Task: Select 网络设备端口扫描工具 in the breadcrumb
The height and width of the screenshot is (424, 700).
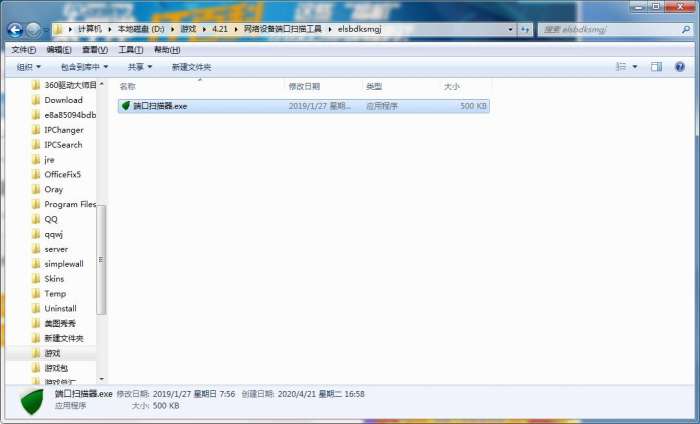Action: pyautogui.click(x=283, y=29)
